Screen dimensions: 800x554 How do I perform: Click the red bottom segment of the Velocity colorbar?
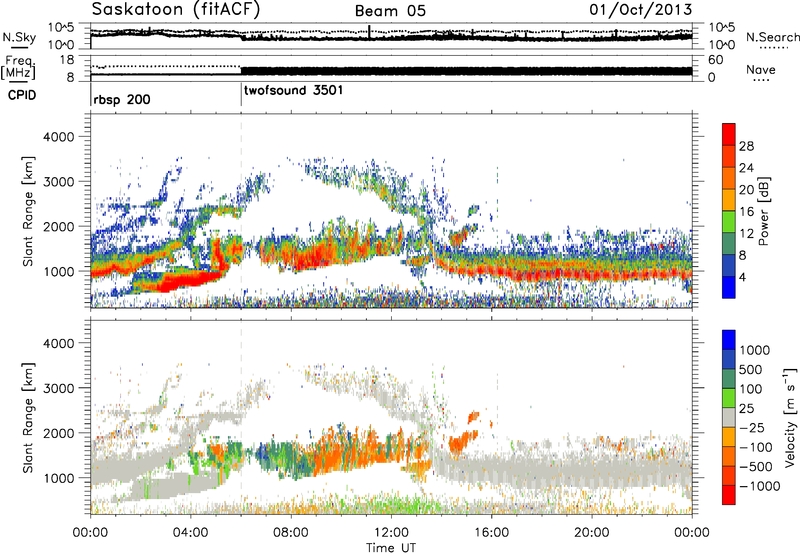click(x=729, y=495)
